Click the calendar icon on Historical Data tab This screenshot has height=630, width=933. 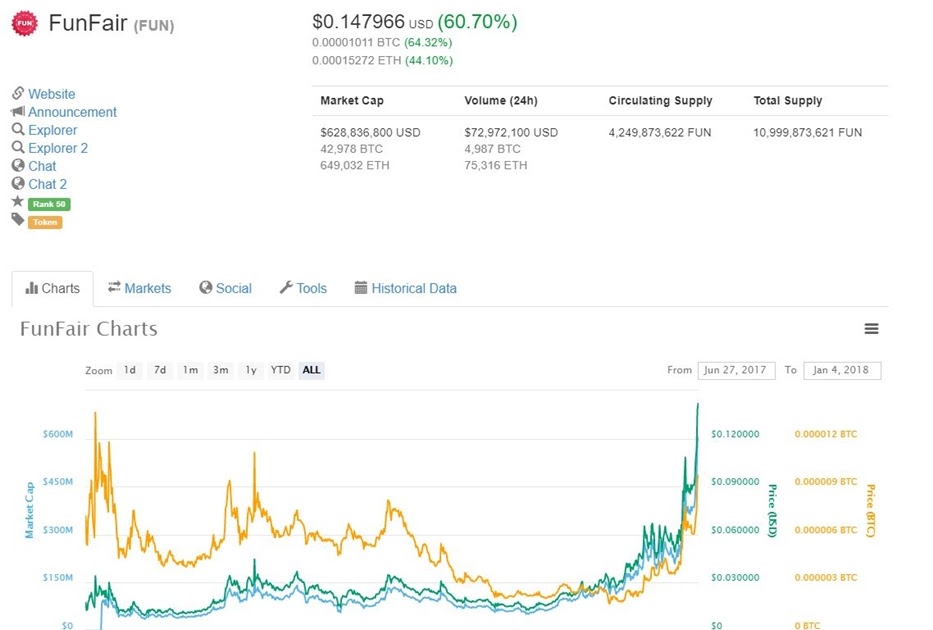tap(361, 288)
